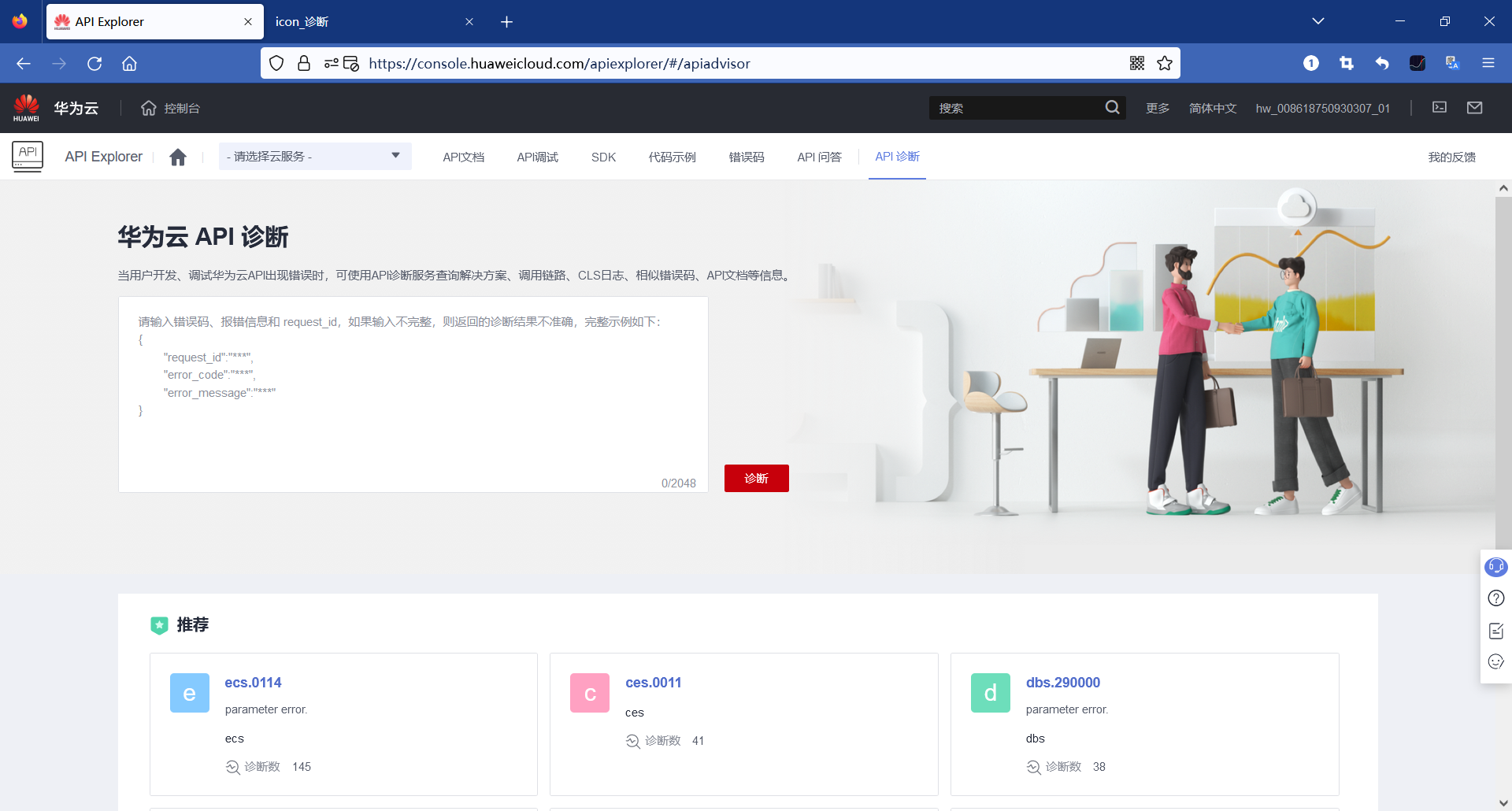1512x811 pixels.
Task: Open the customer service headset icon
Action: (x=1495, y=566)
